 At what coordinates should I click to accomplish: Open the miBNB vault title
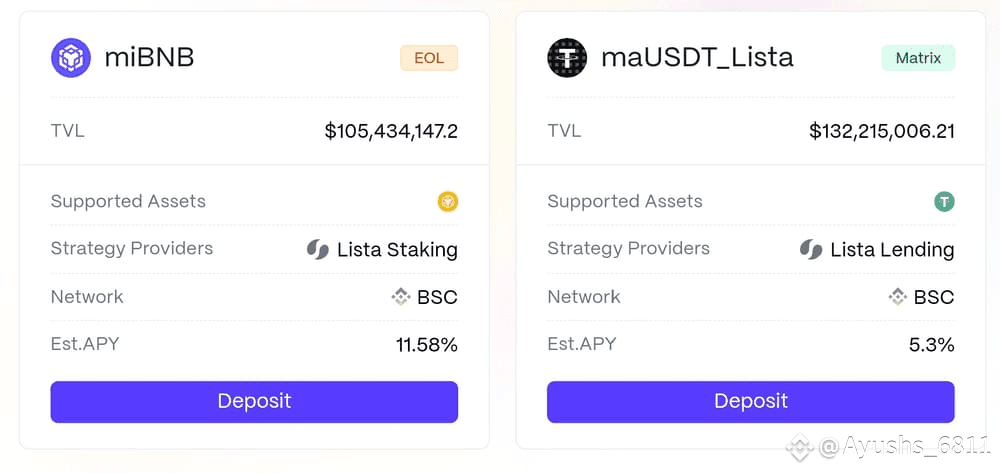click(x=149, y=58)
